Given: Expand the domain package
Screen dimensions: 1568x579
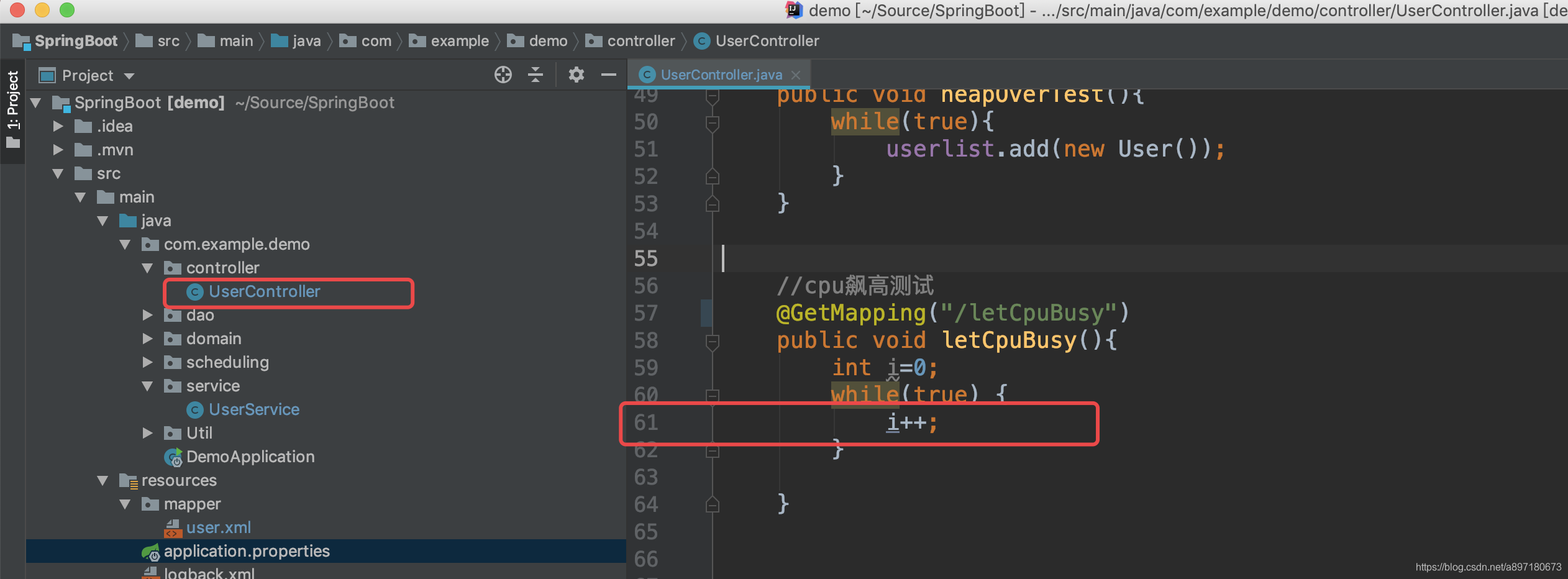Looking at the screenshot, I should tap(148, 339).
